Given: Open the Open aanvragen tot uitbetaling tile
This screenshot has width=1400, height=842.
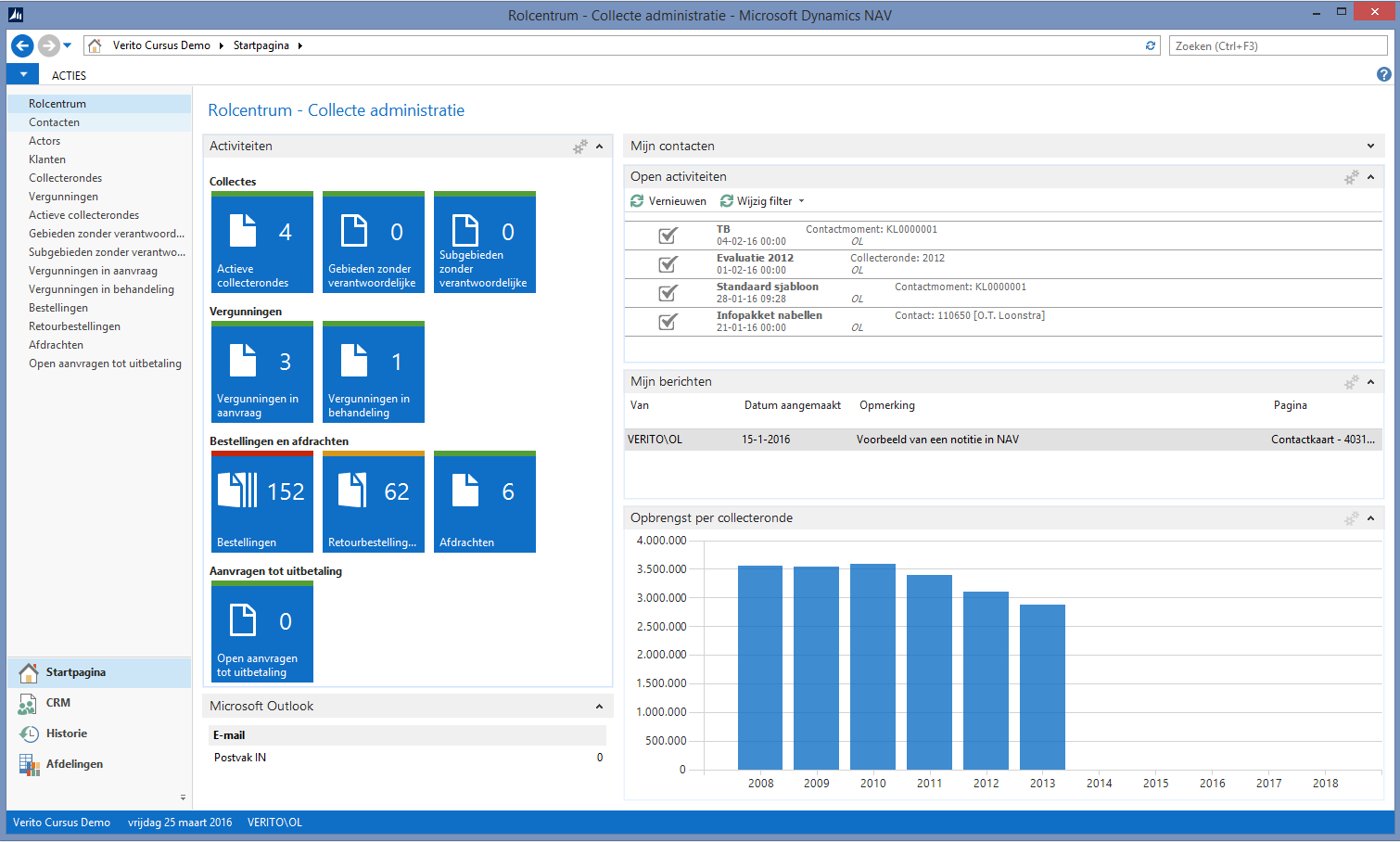Looking at the screenshot, I should click(262, 631).
